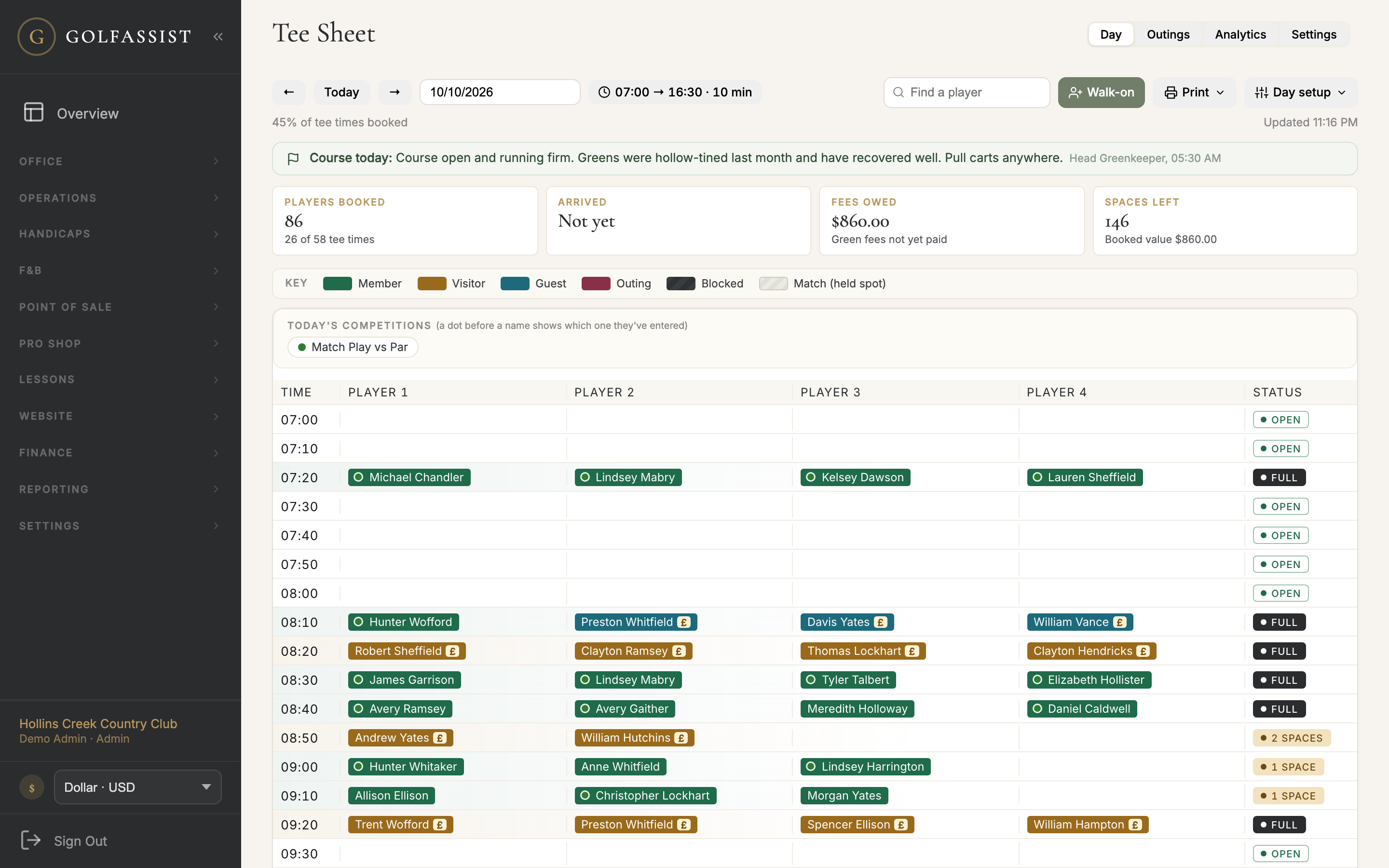The width and height of the screenshot is (1389, 868).
Task: Click fee badge on Trent Wofford
Action: [x=440, y=825]
